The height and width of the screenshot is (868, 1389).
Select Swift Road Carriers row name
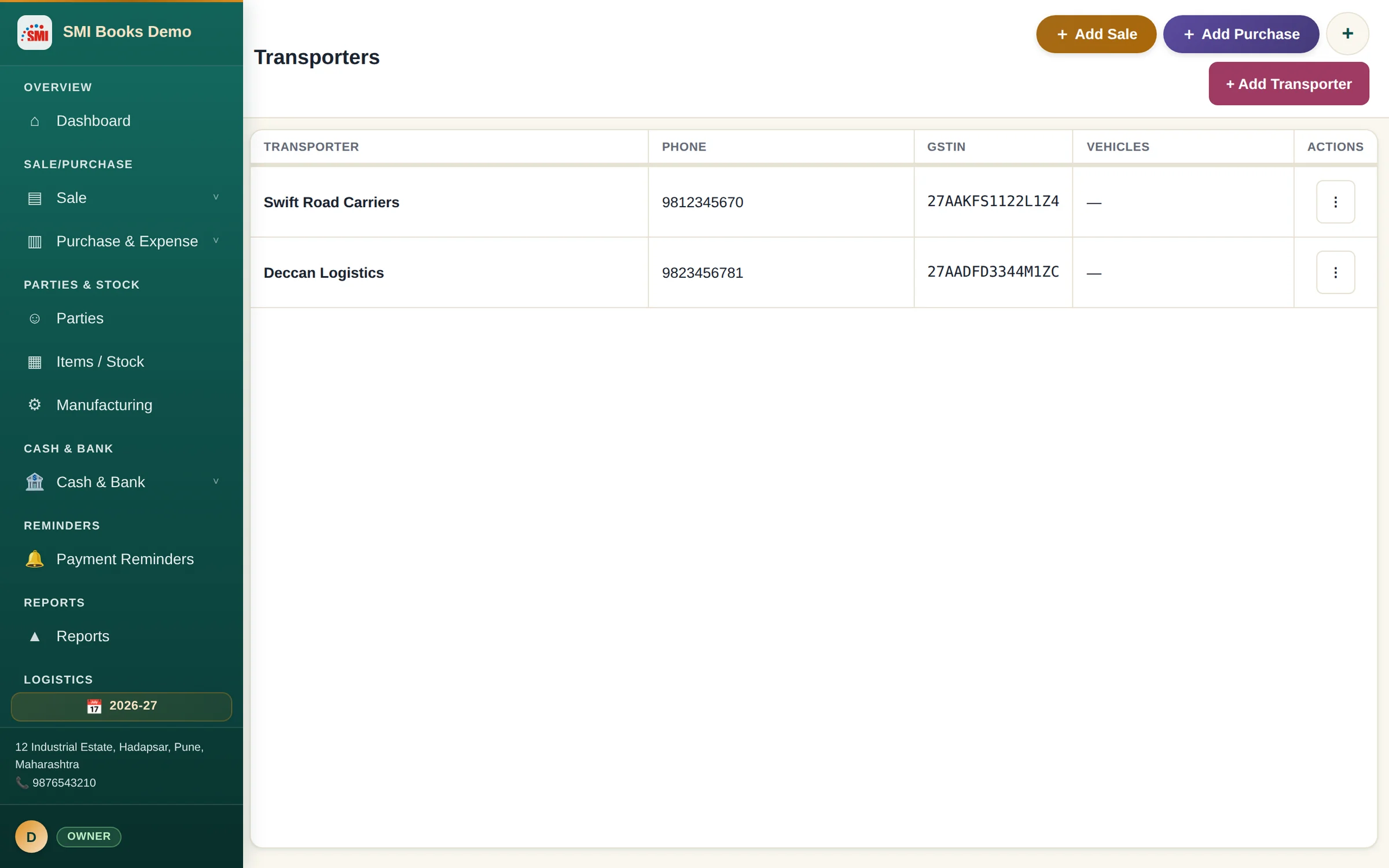tap(331, 202)
